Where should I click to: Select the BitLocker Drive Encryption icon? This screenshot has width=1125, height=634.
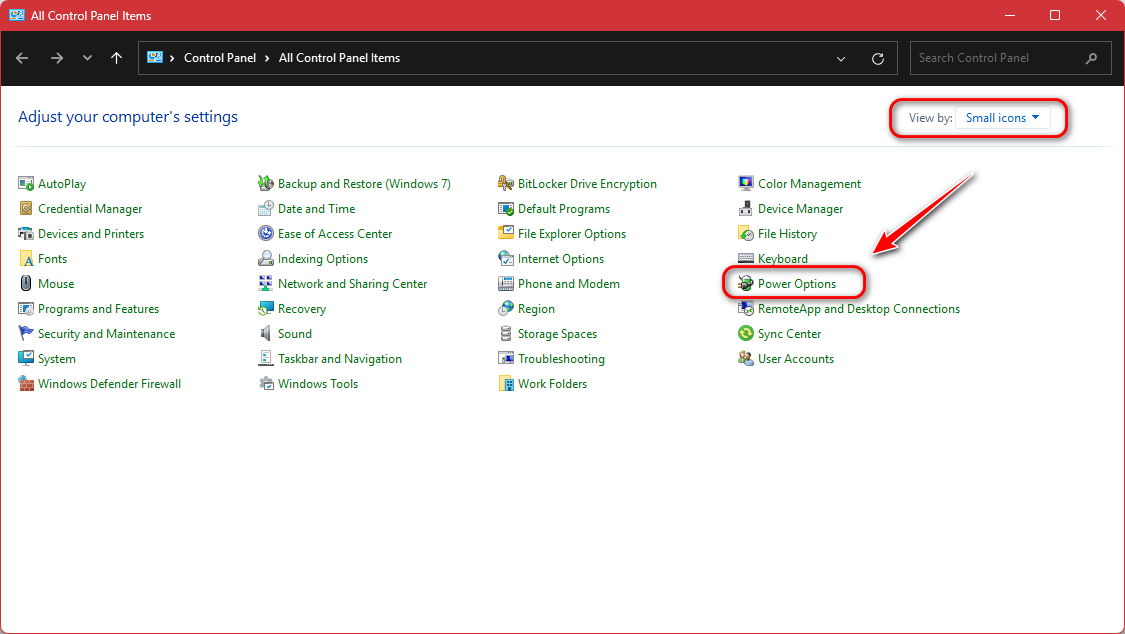(506, 184)
